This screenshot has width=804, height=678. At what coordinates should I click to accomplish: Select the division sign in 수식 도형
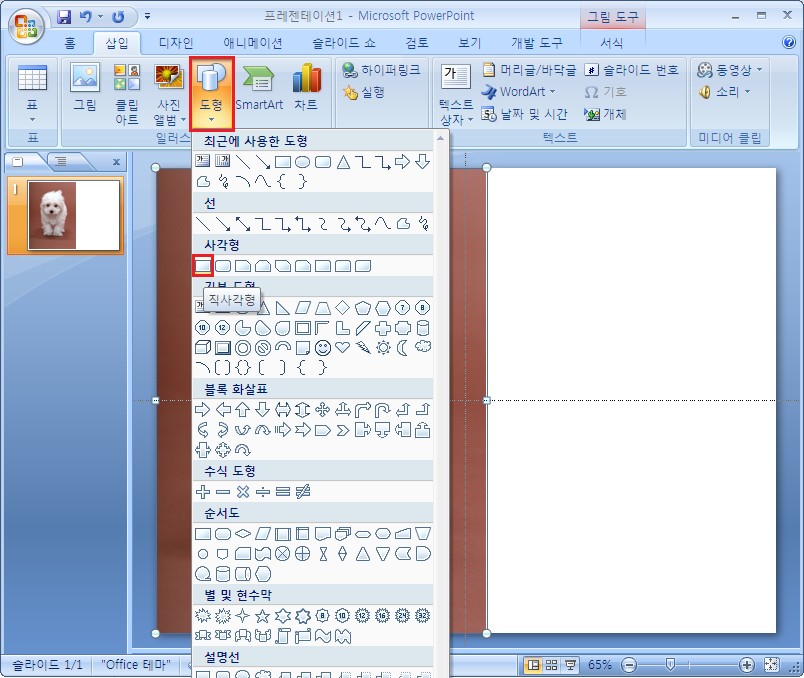coord(263,492)
